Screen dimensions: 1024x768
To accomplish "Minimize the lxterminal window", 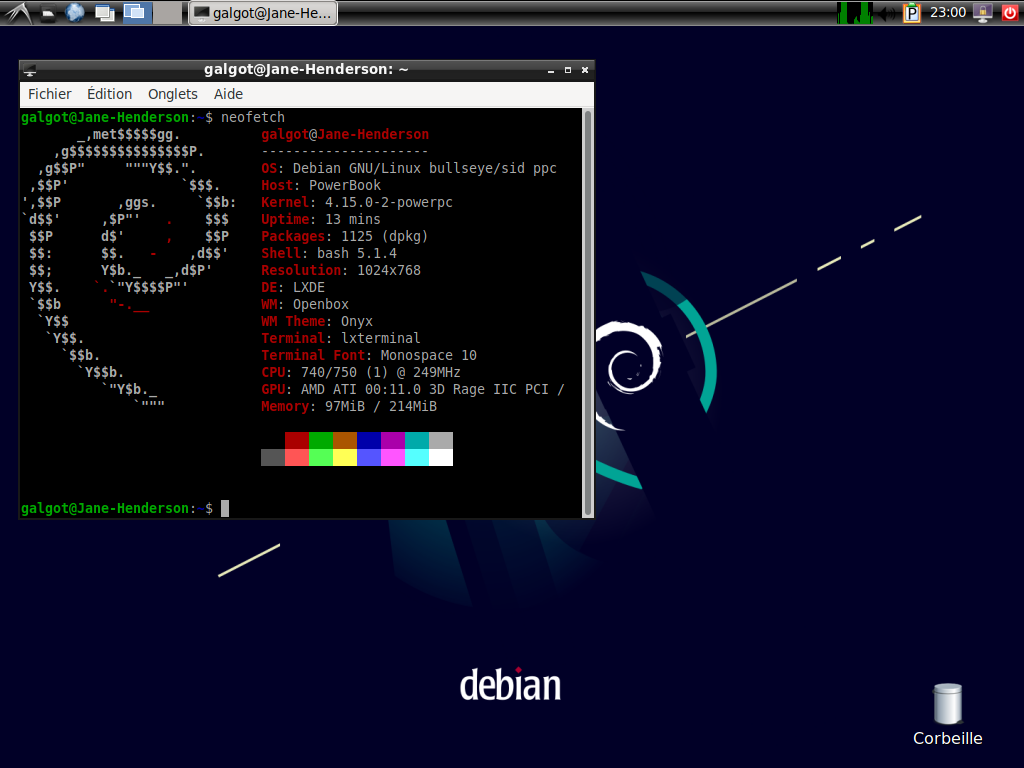I will tap(551, 70).
